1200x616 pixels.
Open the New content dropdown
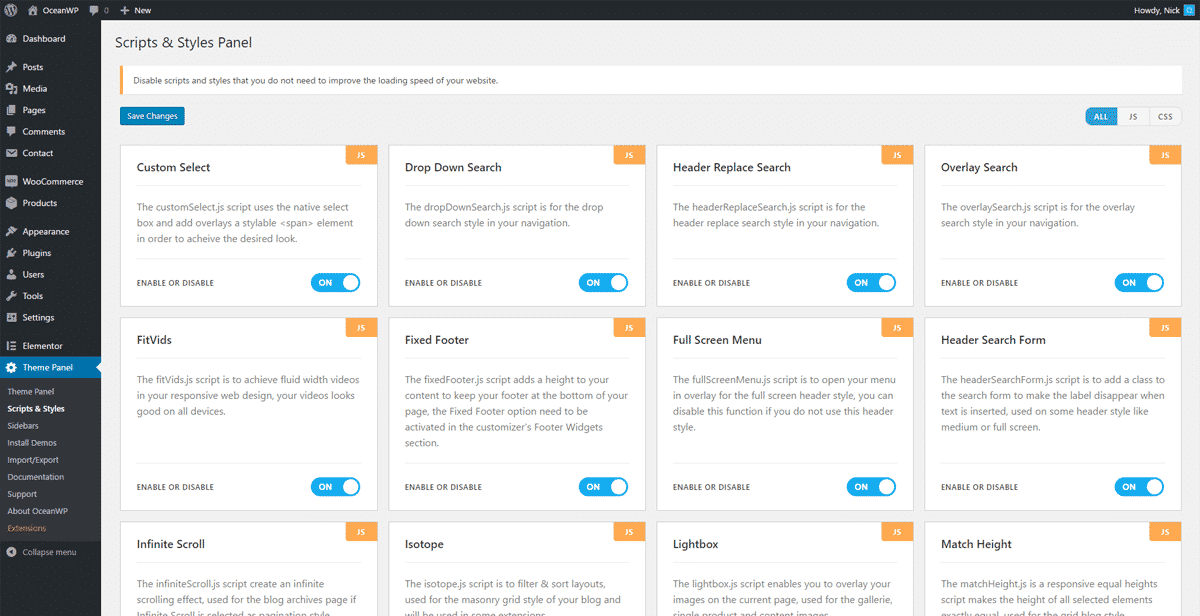pyautogui.click(x=135, y=10)
